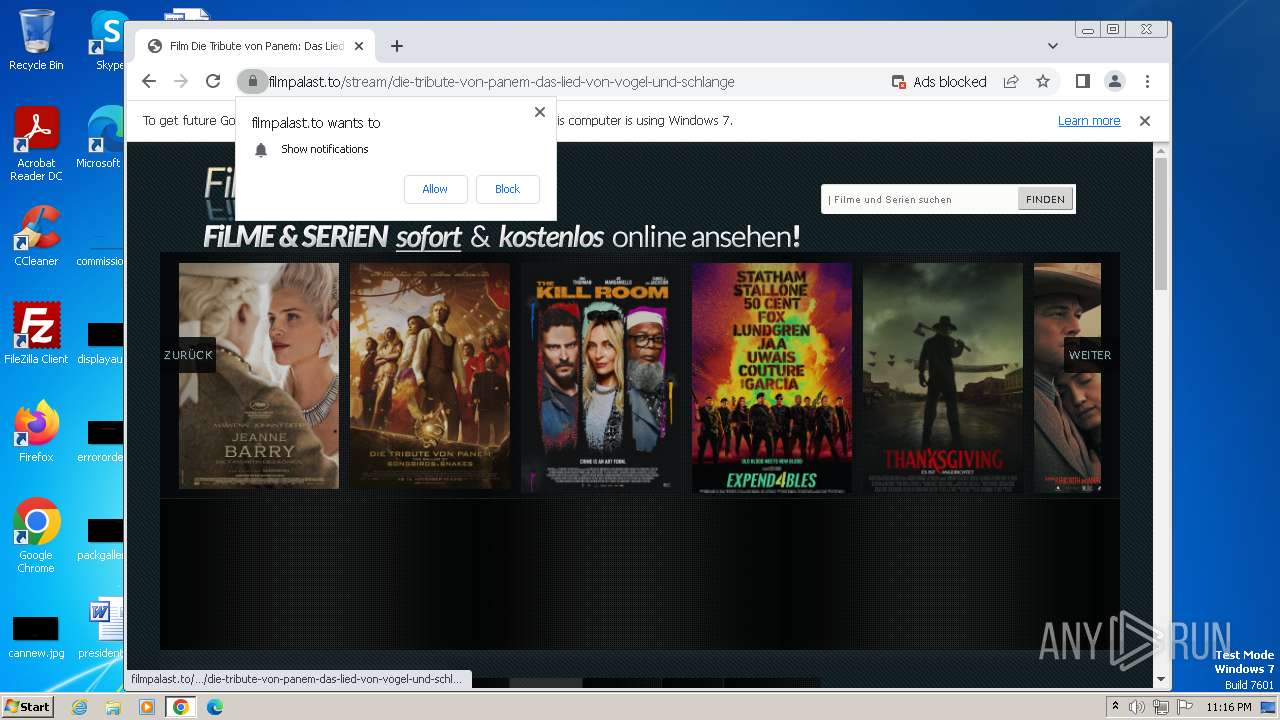This screenshot has height=720, width=1280.
Task: Expand the tab search chevron
Action: [x=1053, y=46]
